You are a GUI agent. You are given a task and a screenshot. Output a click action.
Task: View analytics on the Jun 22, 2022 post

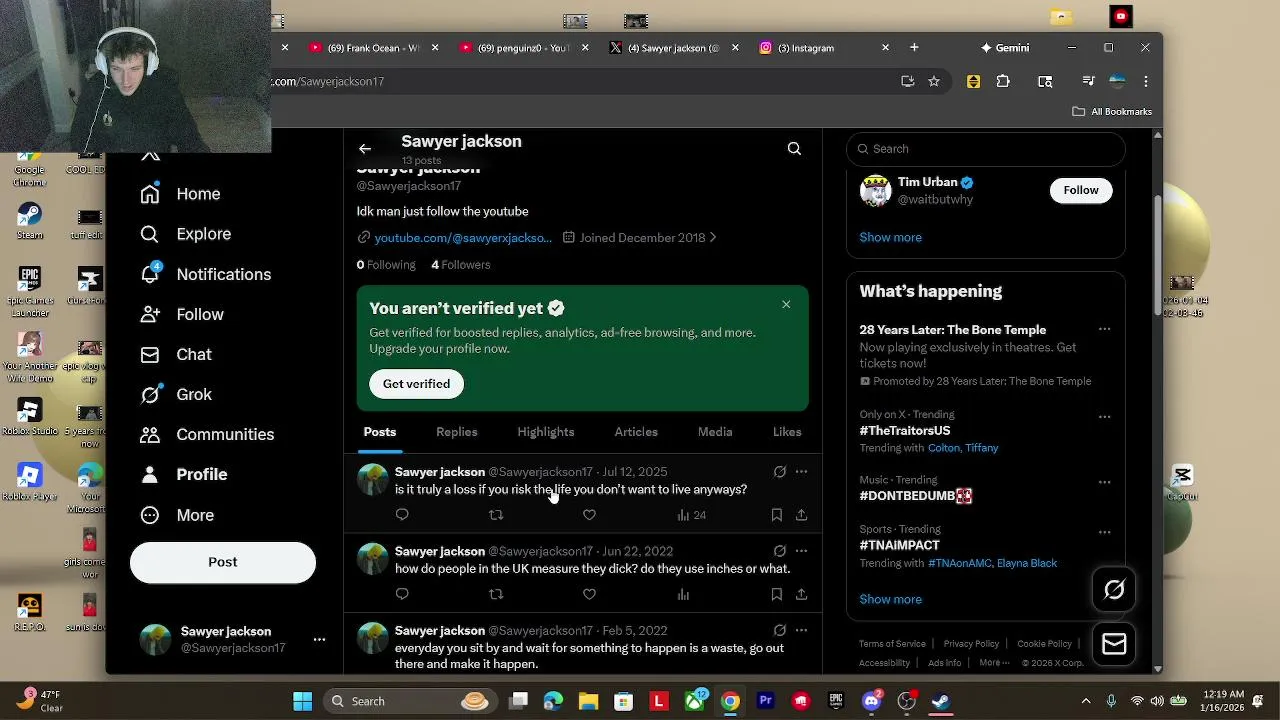coord(683,594)
